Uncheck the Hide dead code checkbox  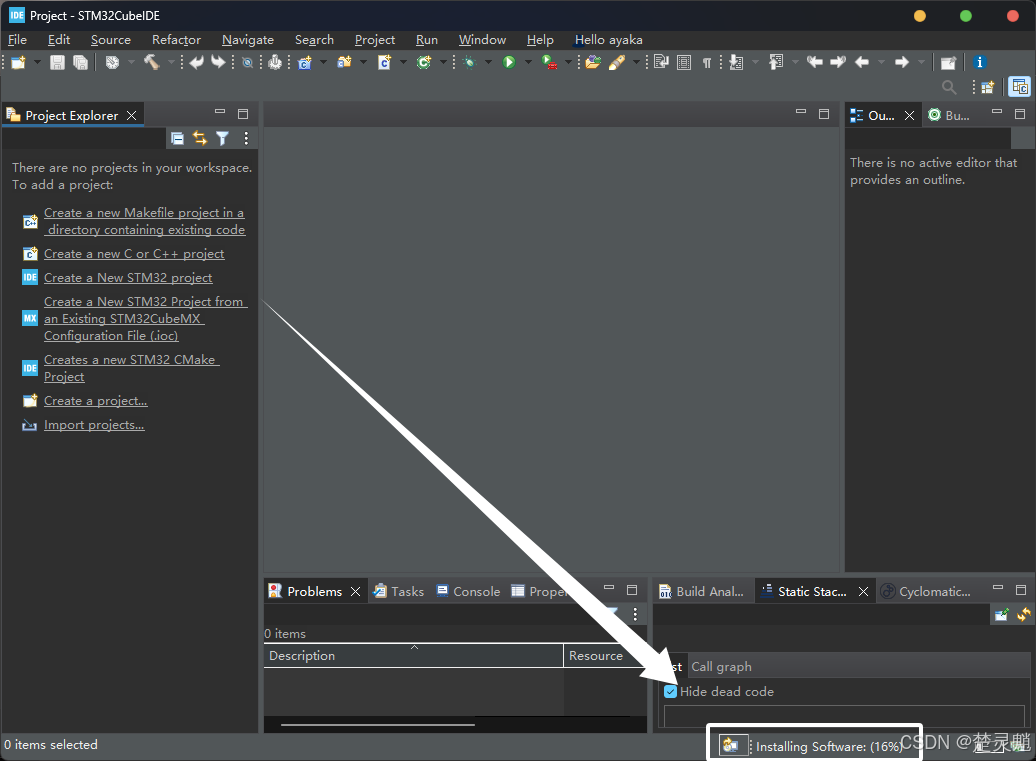click(x=670, y=692)
